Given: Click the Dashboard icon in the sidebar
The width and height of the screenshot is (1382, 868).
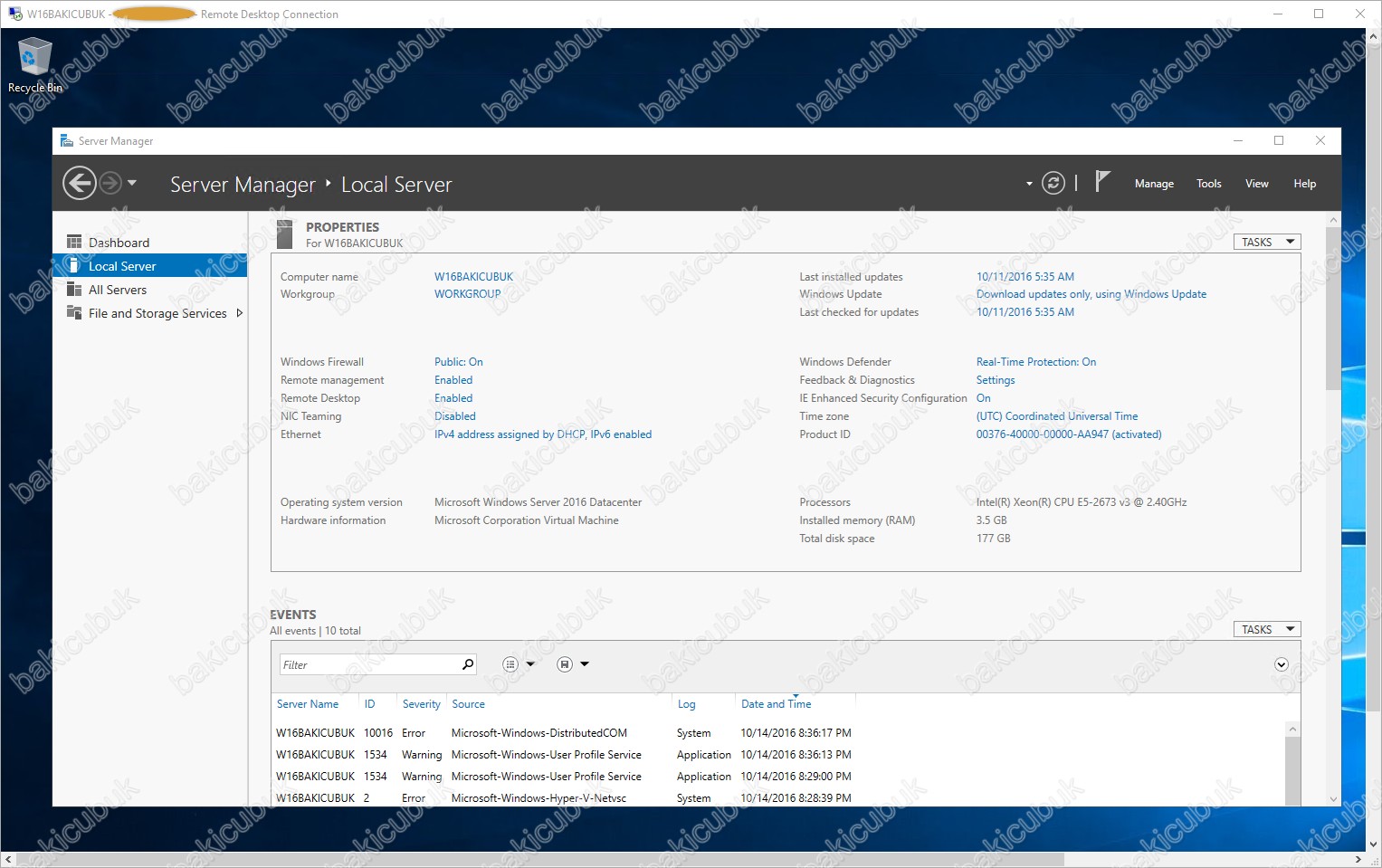Looking at the screenshot, I should (74, 242).
